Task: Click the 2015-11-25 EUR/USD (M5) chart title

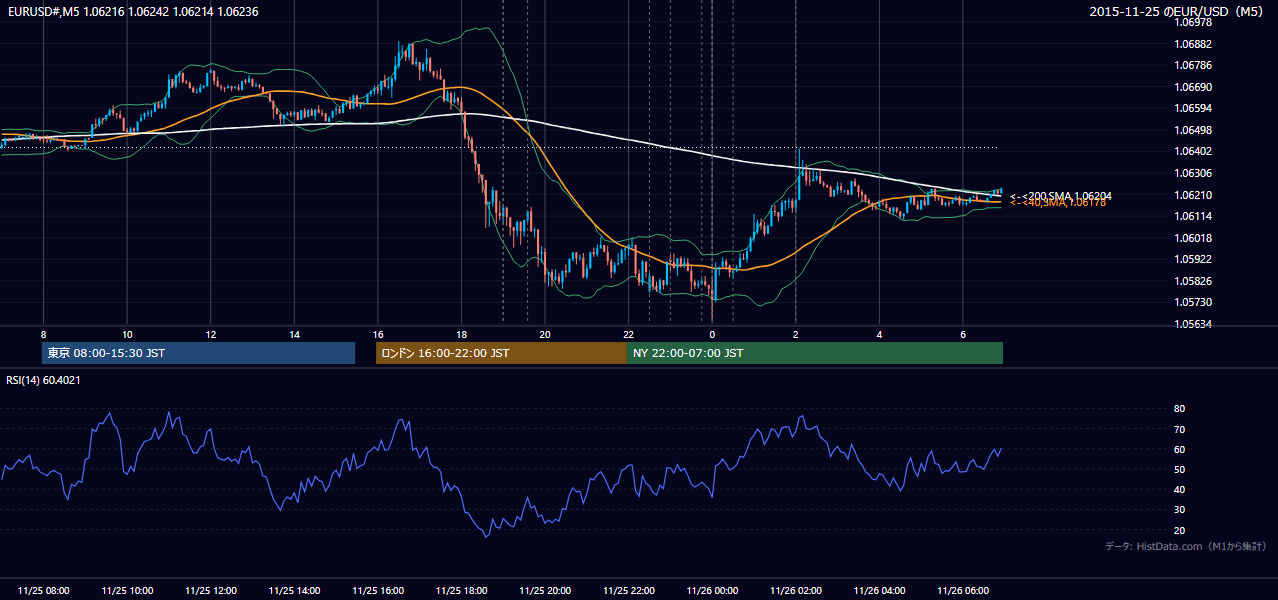Action: point(1177,11)
